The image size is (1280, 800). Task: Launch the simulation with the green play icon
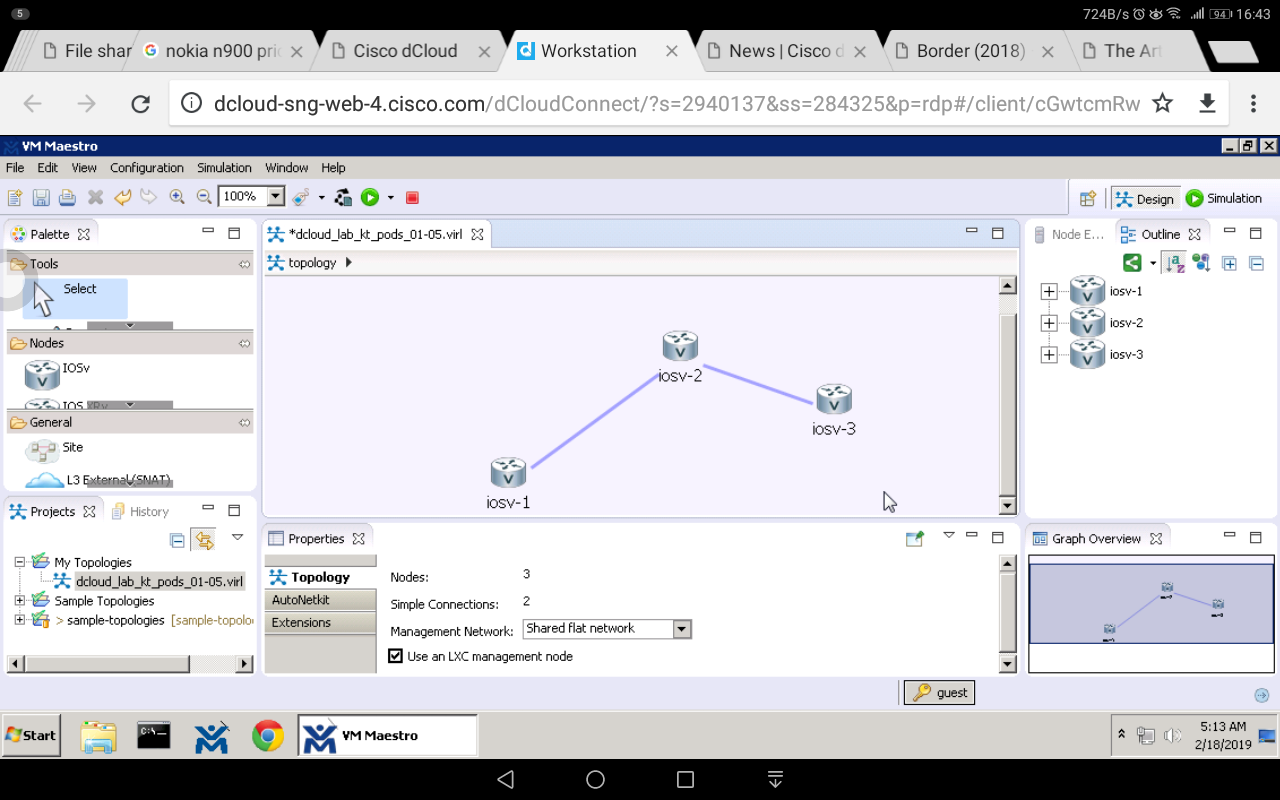370,196
